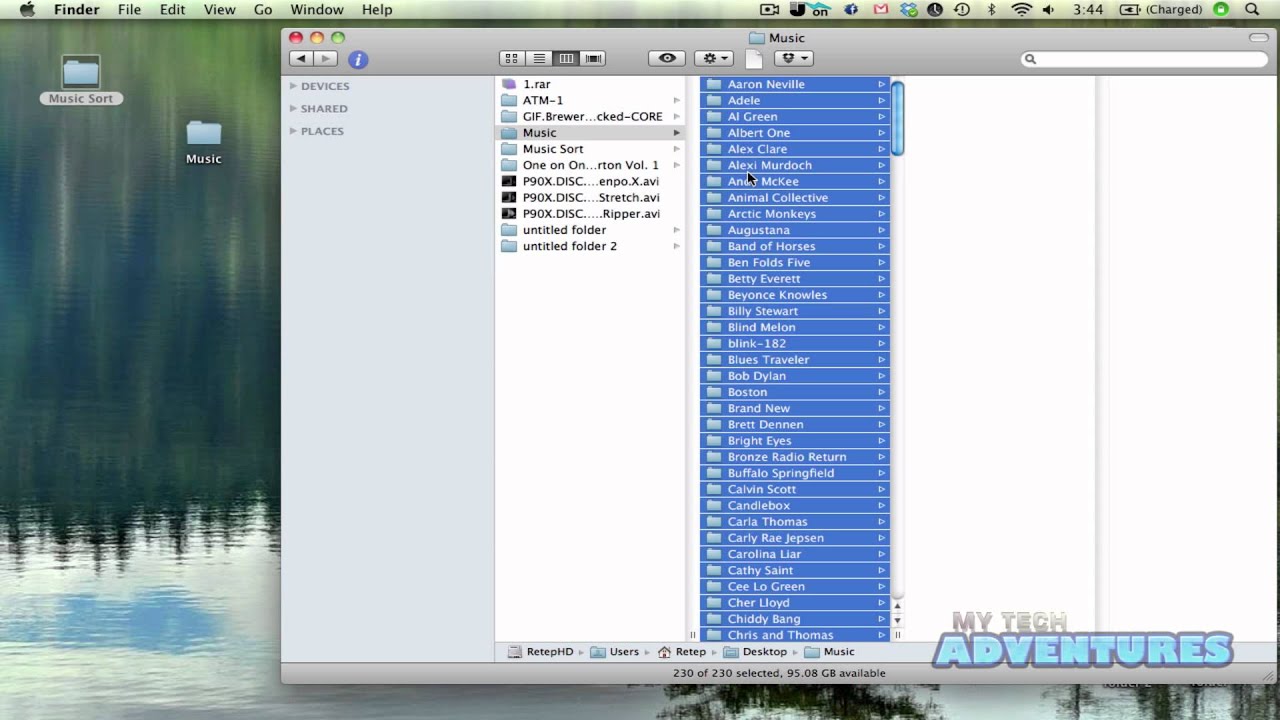Screen dimensions: 1280x720
Task: Select P90X.DISC....enpo.X.avi video file
Action: pyautogui.click(x=590, y=181)
